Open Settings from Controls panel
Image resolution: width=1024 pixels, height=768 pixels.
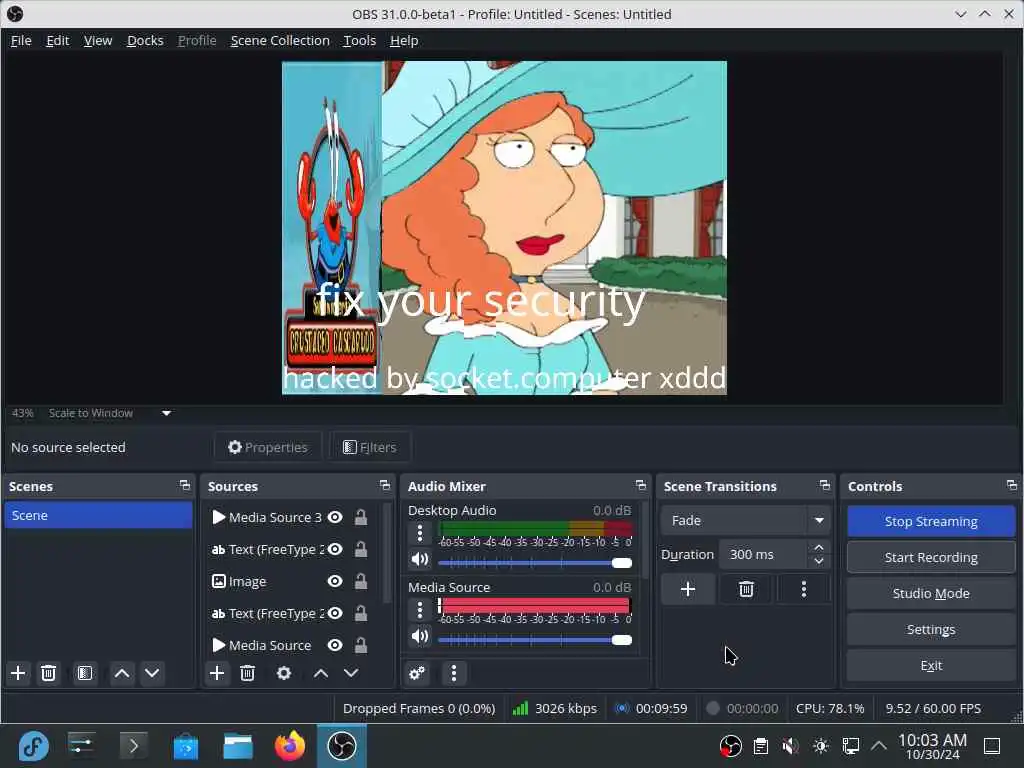[x=931, y=629]
